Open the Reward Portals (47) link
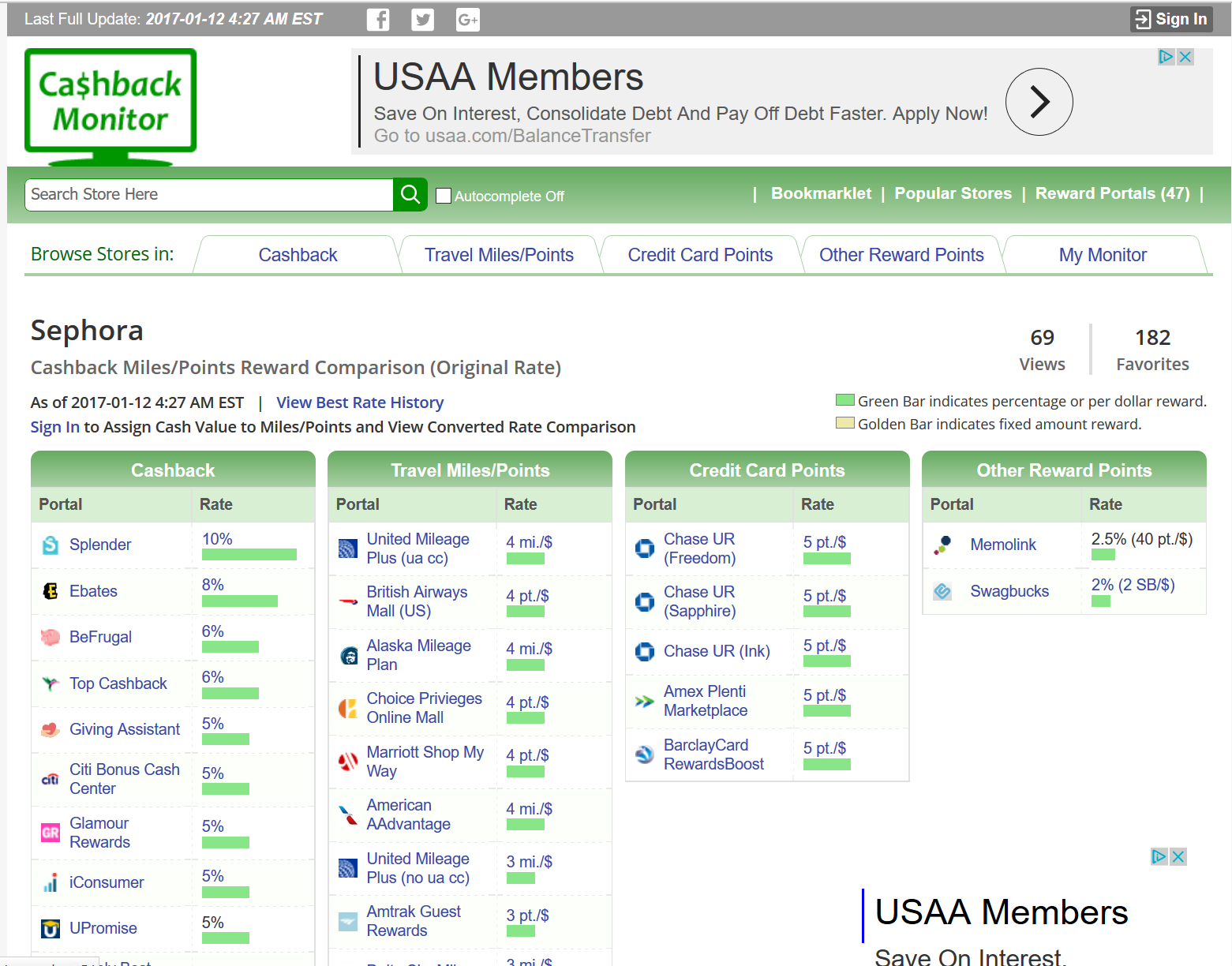The height and width of the screenshot is (966, 1232). [1112, 193]
